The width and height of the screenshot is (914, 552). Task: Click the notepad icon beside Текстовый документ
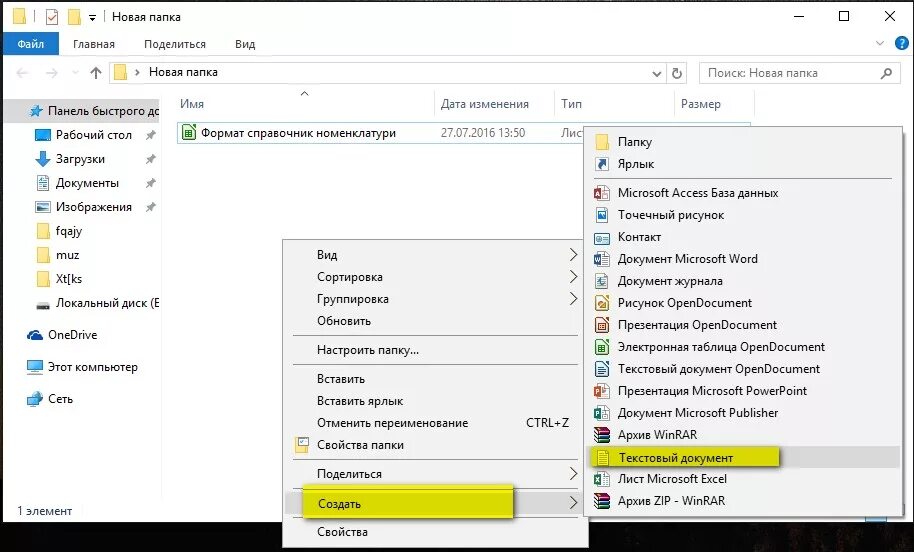point(603,458)
